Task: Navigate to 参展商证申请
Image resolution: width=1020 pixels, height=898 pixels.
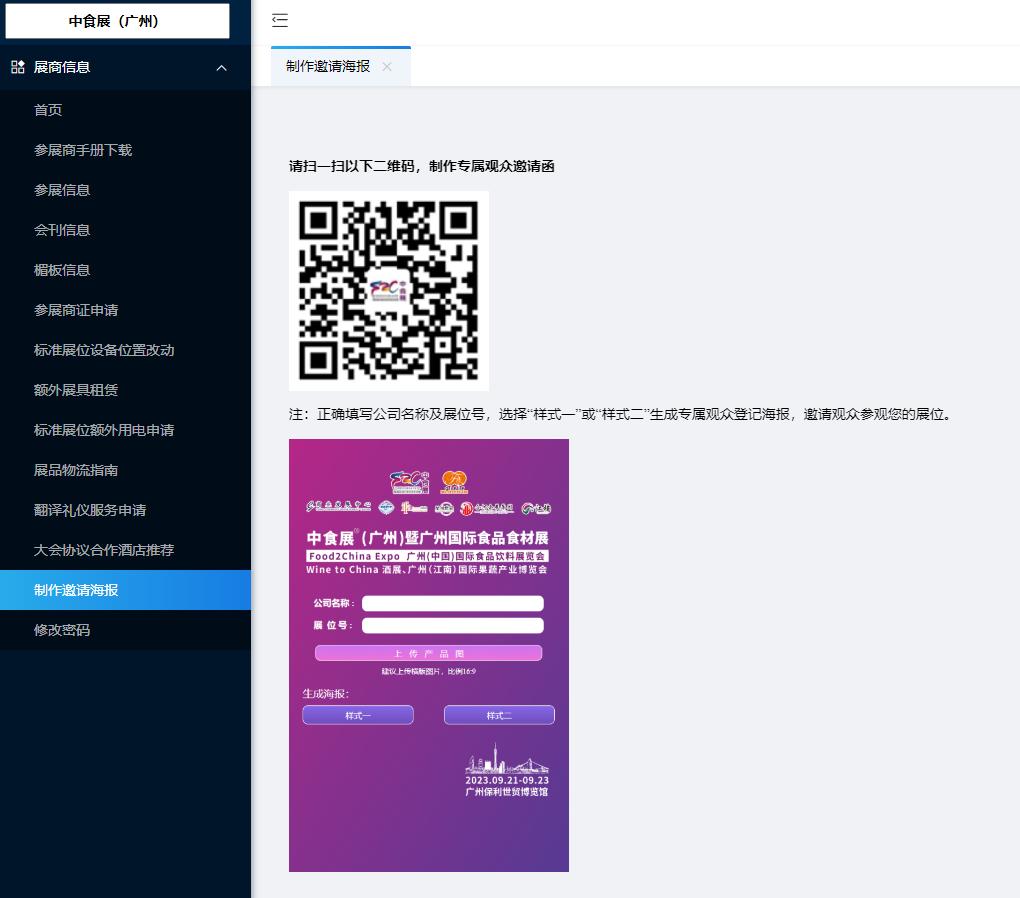Action: [76, 310]
